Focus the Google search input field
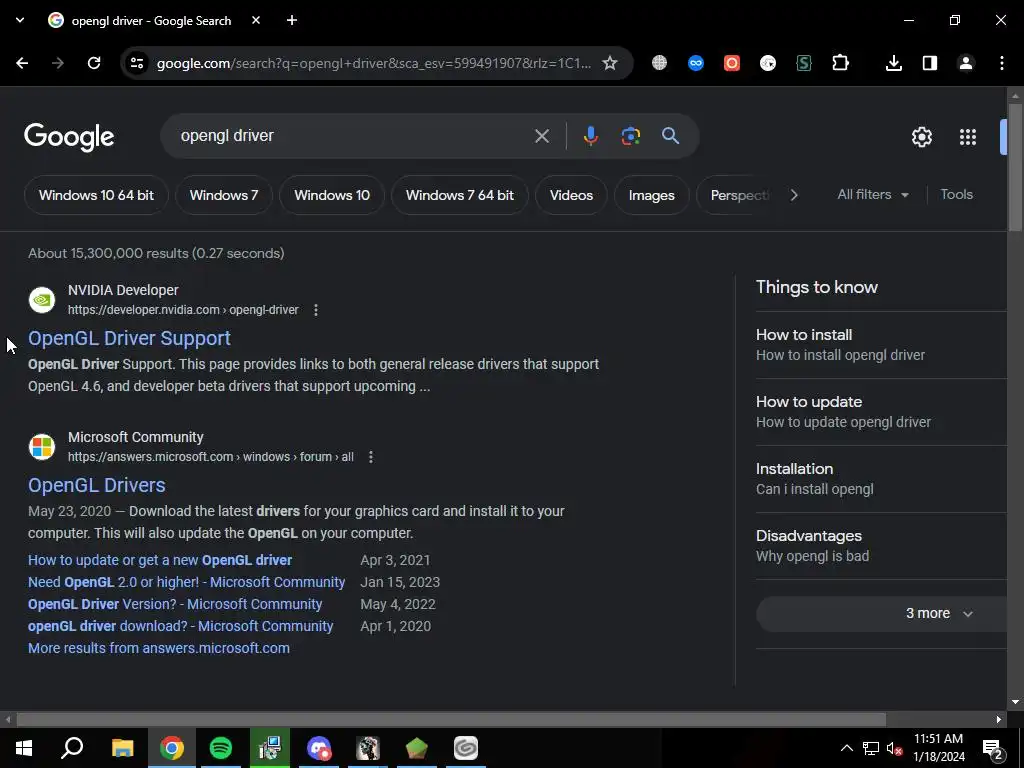The height and width of the screenshot is (768, 1024). (x=353, y=136)
